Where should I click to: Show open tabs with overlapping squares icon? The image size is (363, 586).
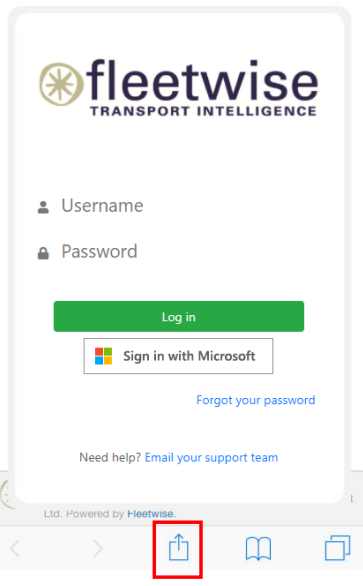point(337,548)
